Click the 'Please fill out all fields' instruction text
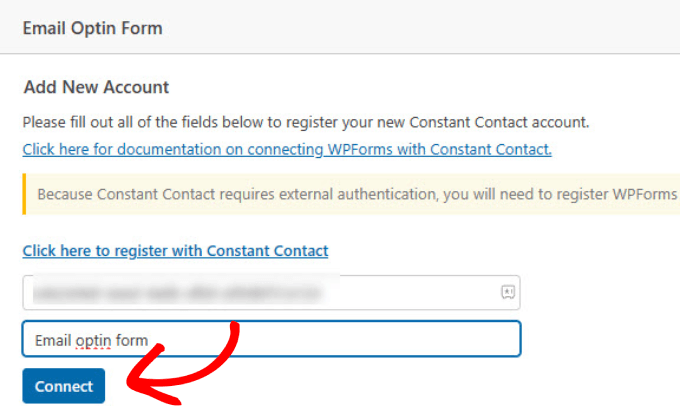 click(306, 124)
